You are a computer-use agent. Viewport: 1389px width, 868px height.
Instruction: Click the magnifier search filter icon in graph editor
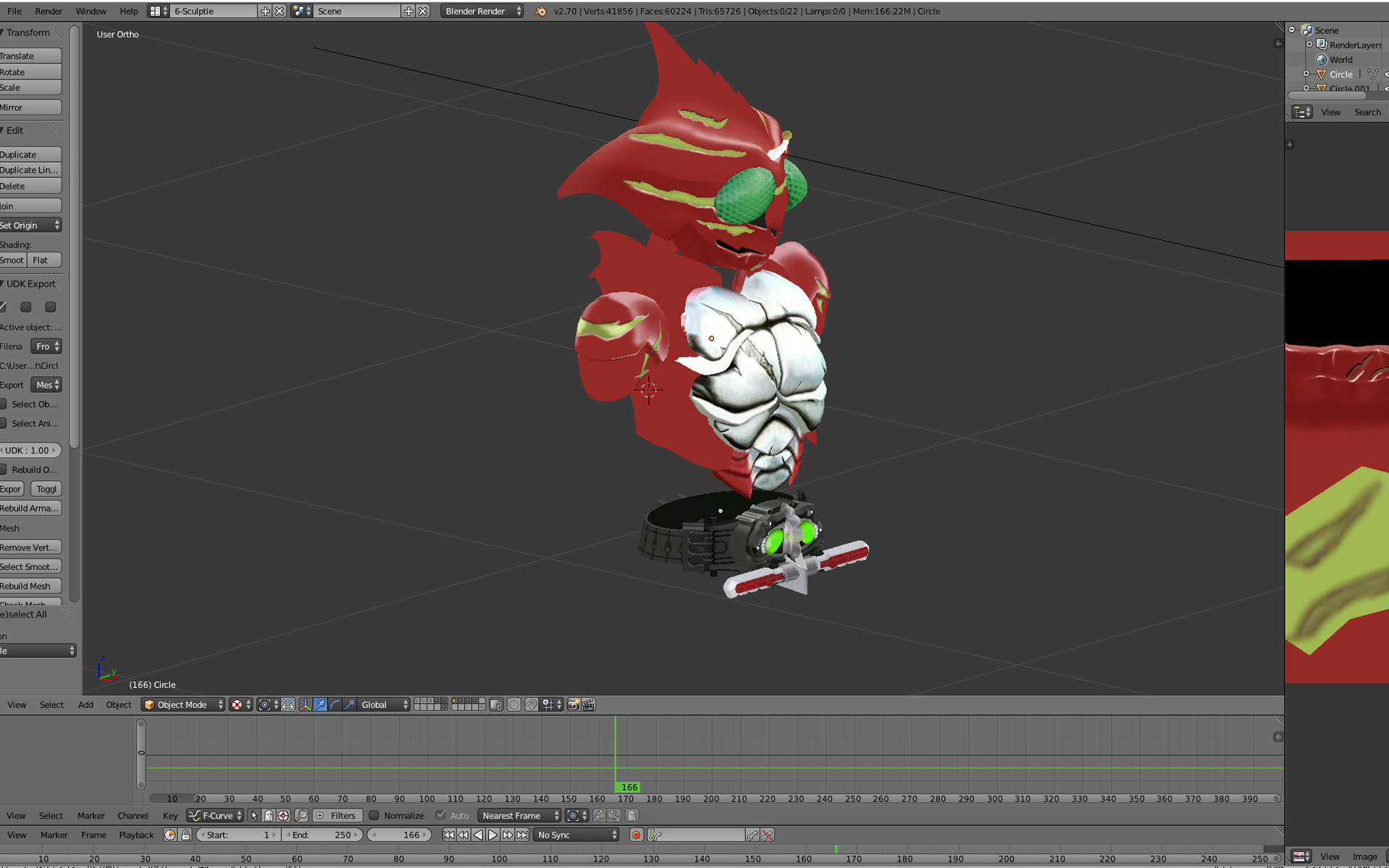tap(302, 815)
